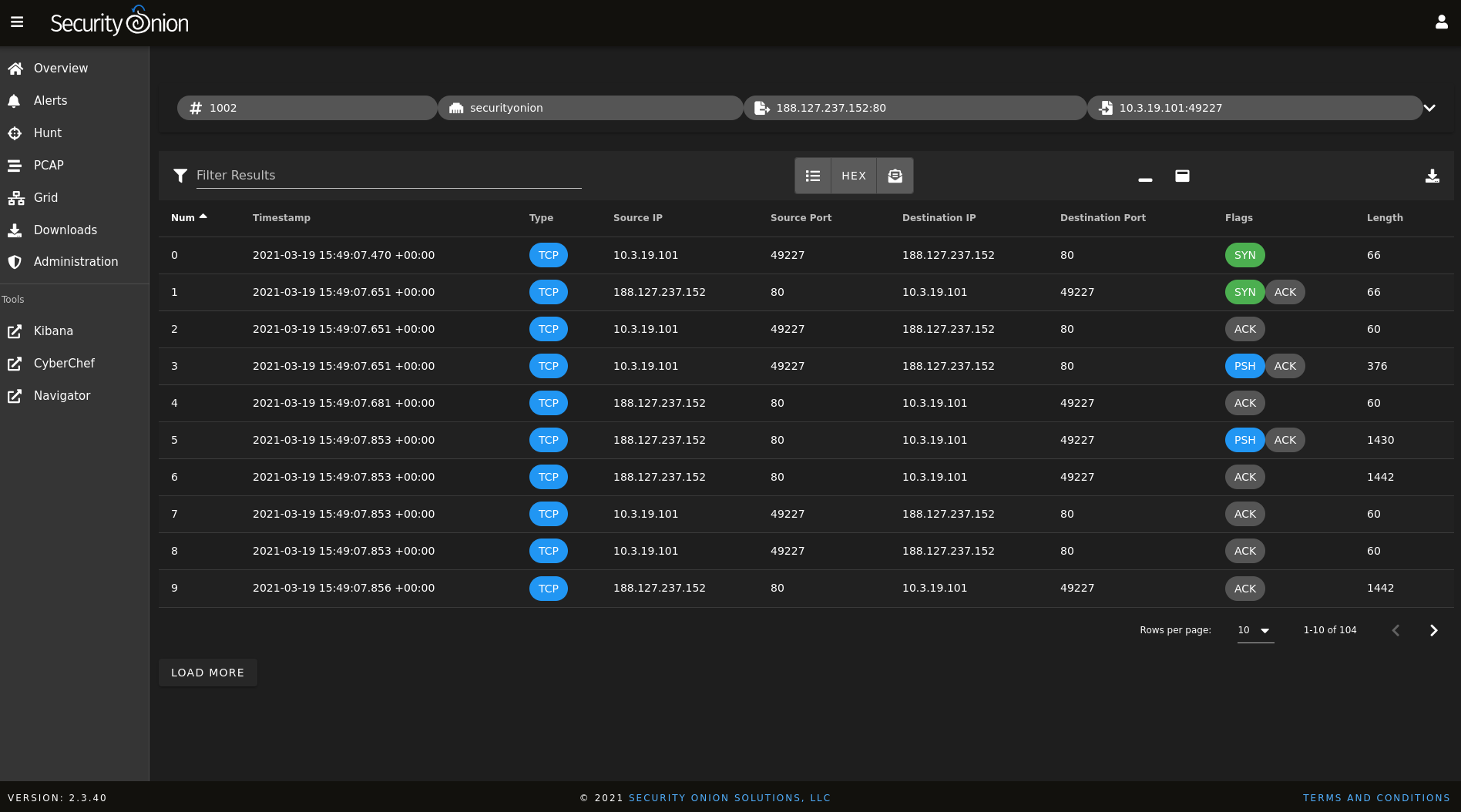Go to next page of results
The height and width of the screenshot is (812, 1461).
click(1433, 630)
